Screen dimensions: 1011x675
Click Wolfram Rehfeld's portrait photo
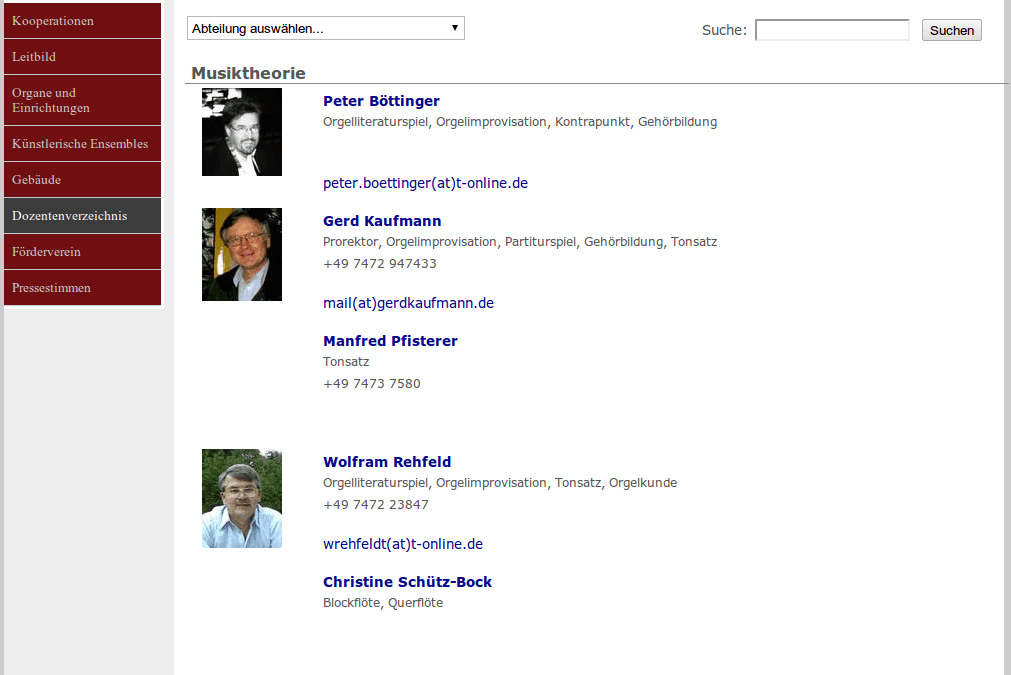[x=241, y=498]
